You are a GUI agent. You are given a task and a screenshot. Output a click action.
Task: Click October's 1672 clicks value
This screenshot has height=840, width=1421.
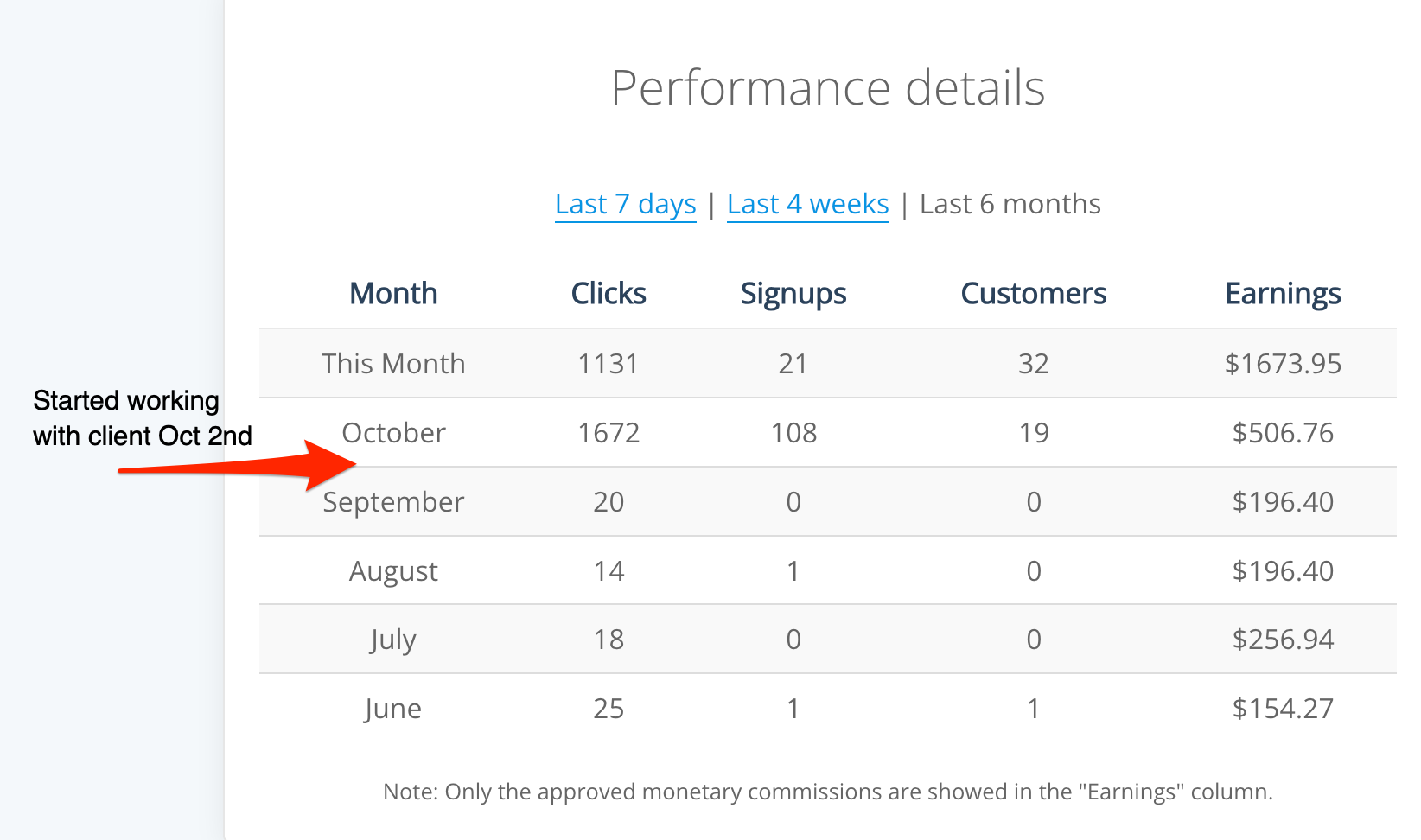point(609,433)
